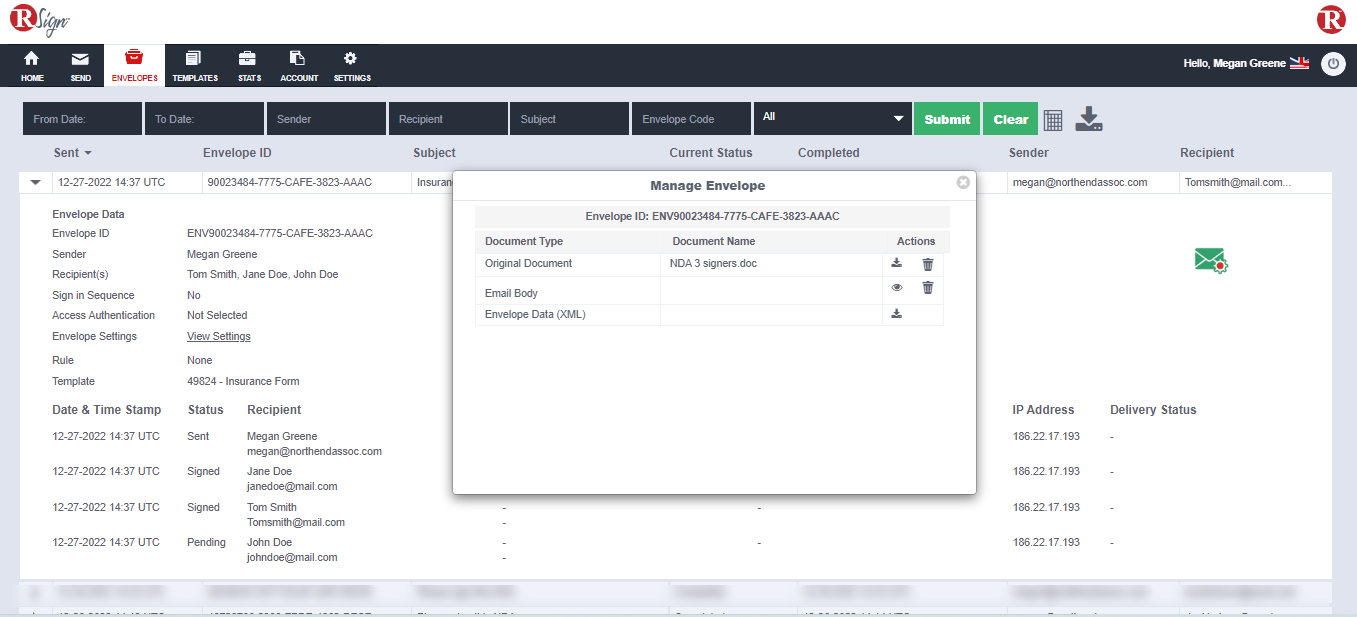The width and height of the screenshot is (1357, 617).
Task: Open the Settings section
Action: [352, 65]
